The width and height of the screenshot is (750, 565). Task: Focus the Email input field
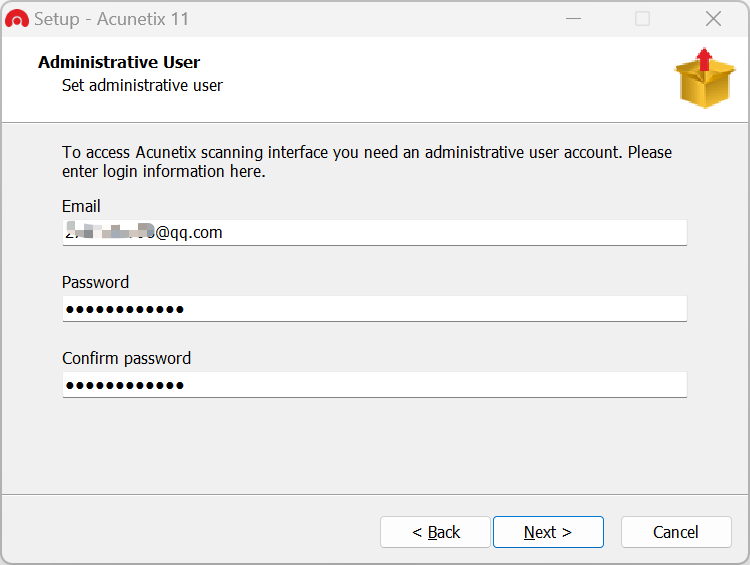point(375,233)
